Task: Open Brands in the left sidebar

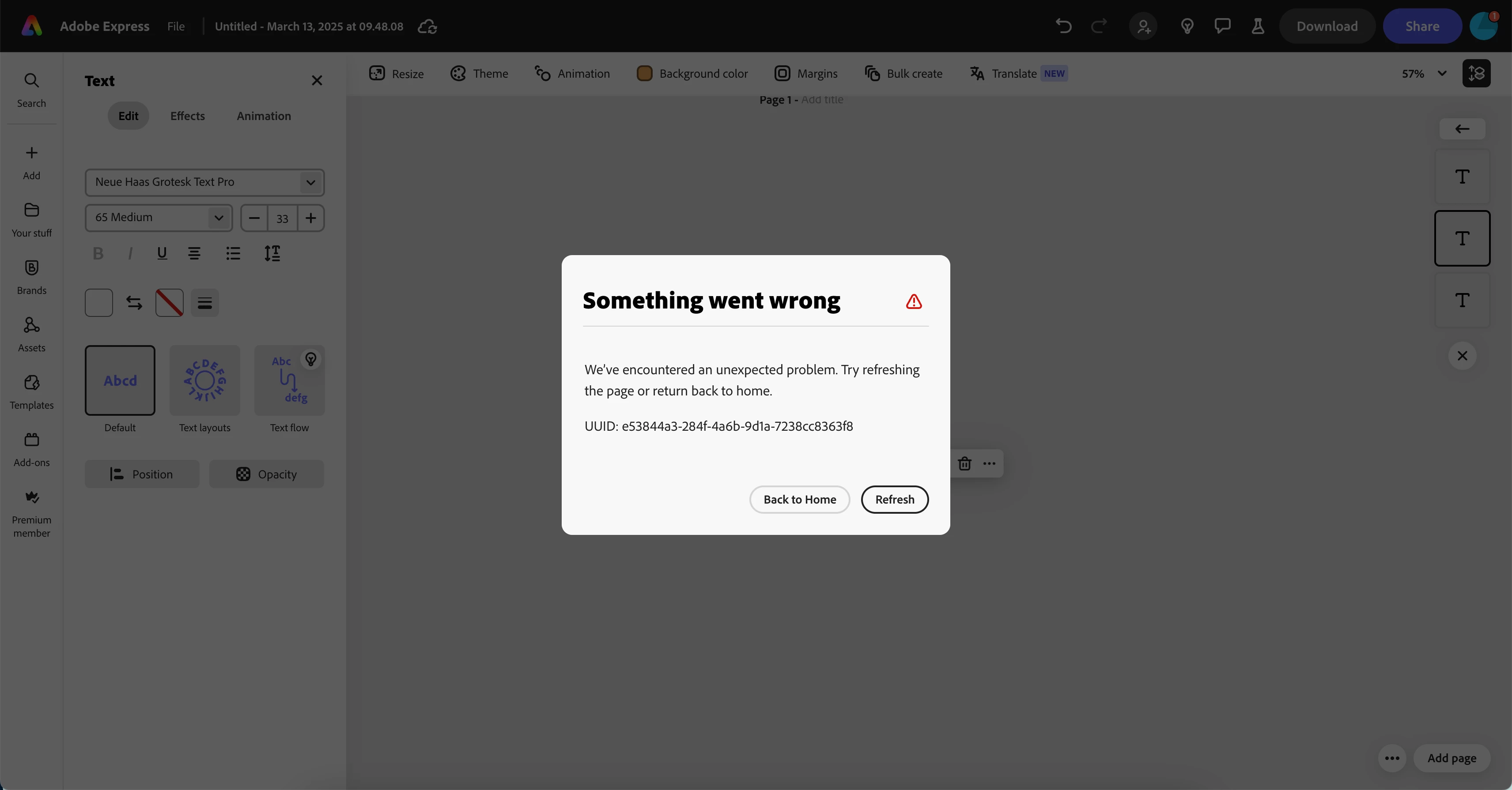Action: [x=32, y=277]
